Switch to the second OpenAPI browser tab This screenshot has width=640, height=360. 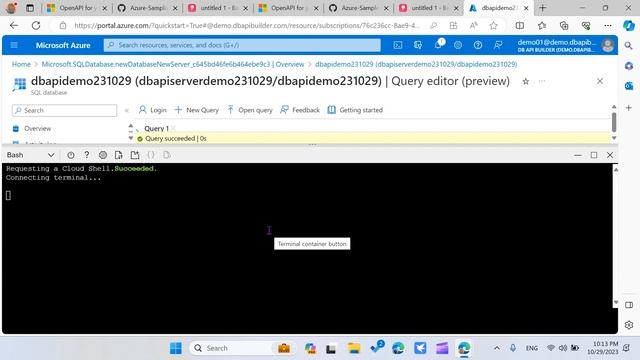288,8
